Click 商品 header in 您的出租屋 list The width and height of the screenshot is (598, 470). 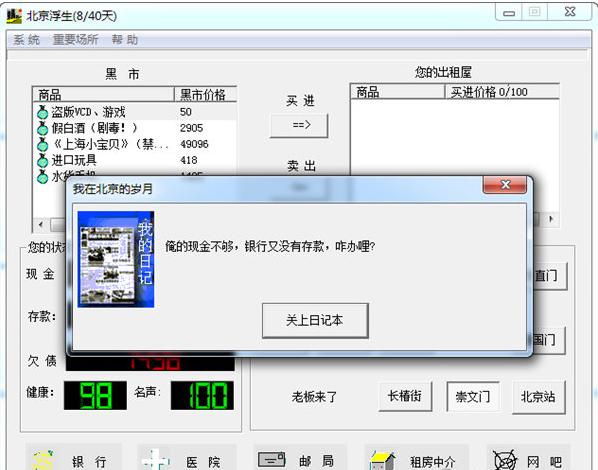(x=397, y=92)
